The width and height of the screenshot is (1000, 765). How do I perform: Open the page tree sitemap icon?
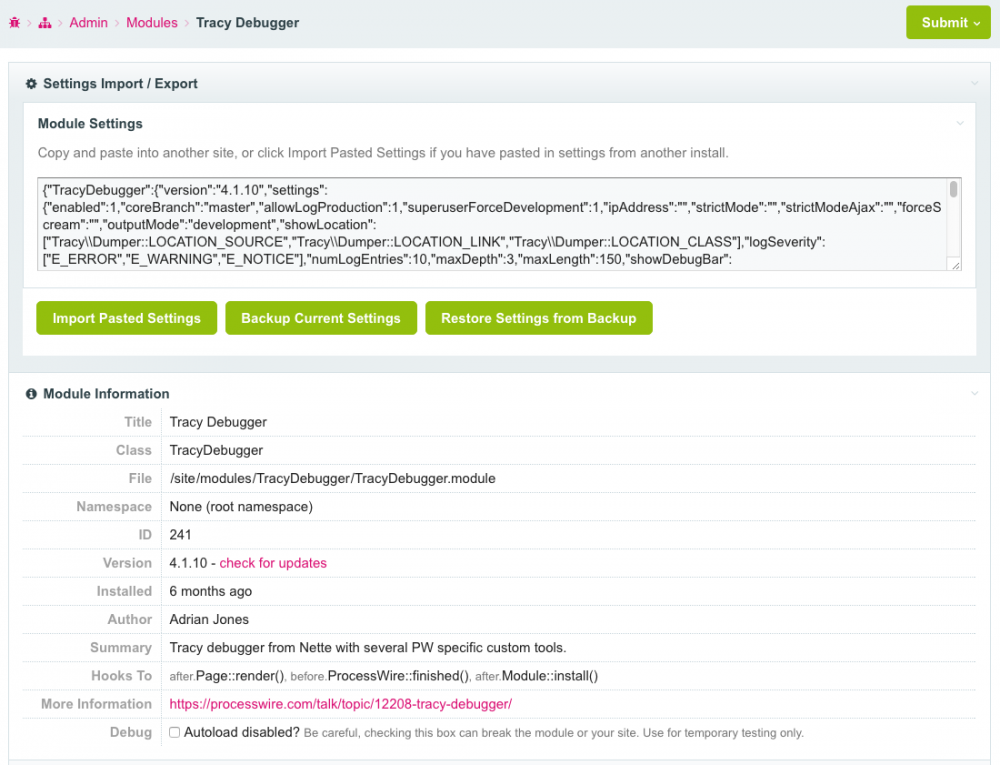[45, 23]
